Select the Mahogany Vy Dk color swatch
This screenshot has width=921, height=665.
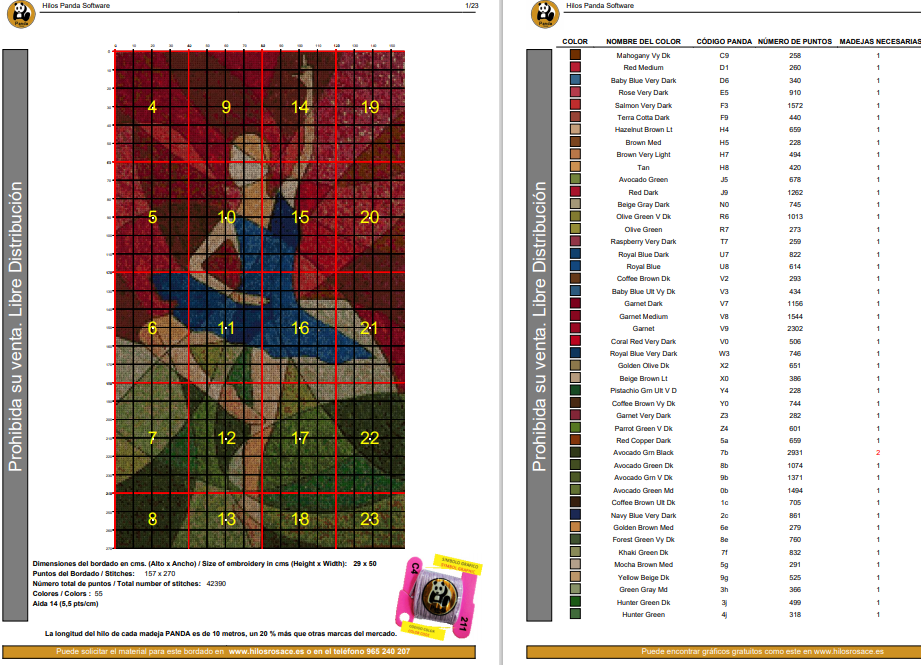pos(575,55)
